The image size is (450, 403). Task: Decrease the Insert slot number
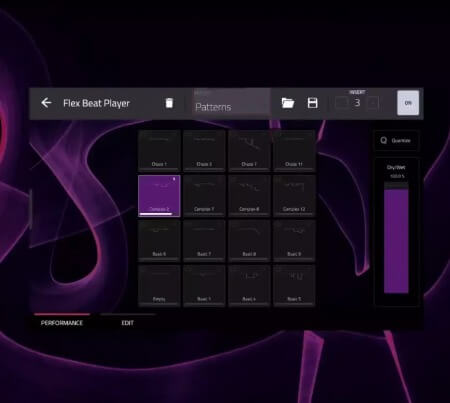341,103
